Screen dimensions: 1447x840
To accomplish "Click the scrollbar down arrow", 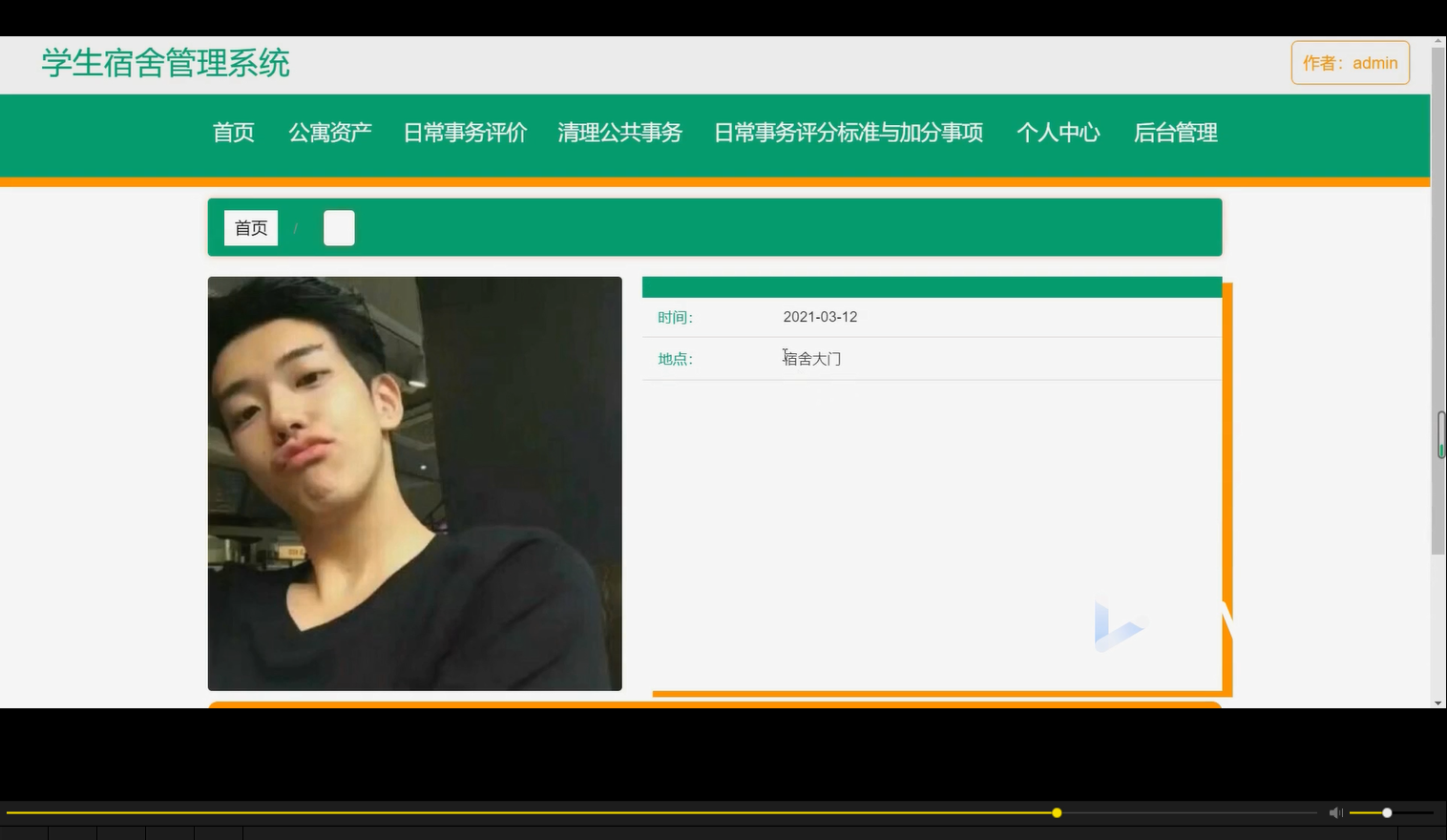I will click(x=1439, y=703).
